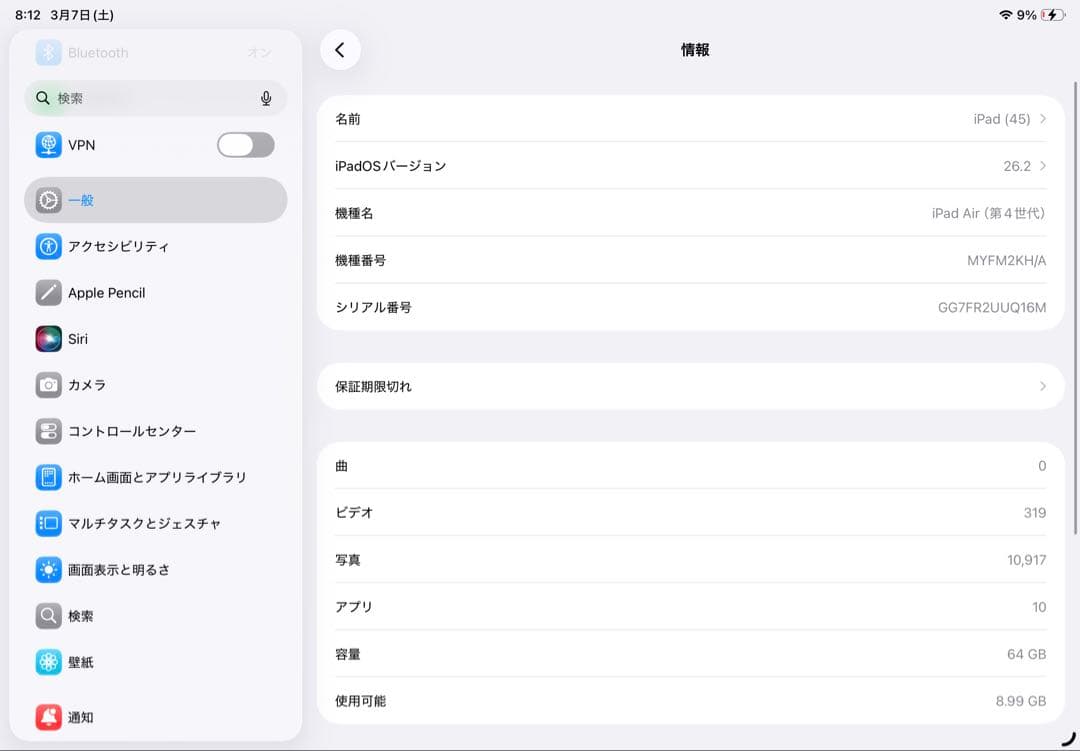1080x751 pixels.
Task: Click the ビデオ count 319
Action: pyautogui.click(x=1035, y=513)
